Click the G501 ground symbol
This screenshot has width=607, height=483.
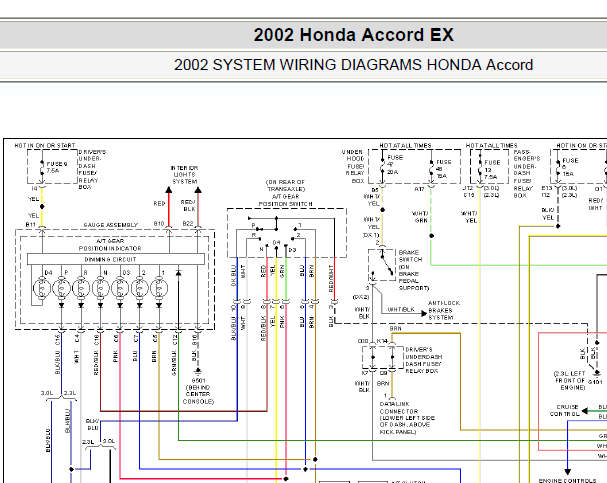(198, 372)
